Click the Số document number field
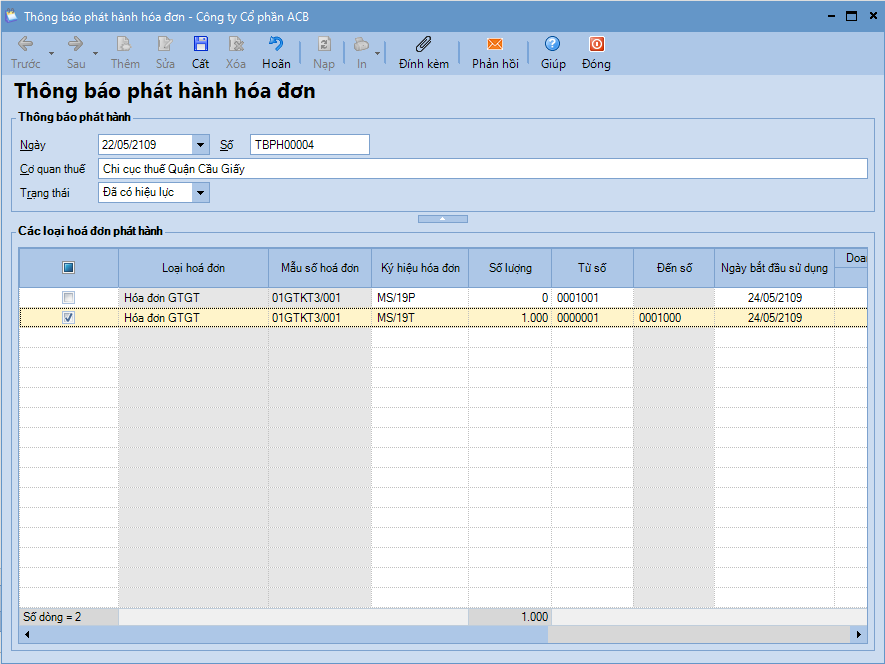 pos(309,145)
